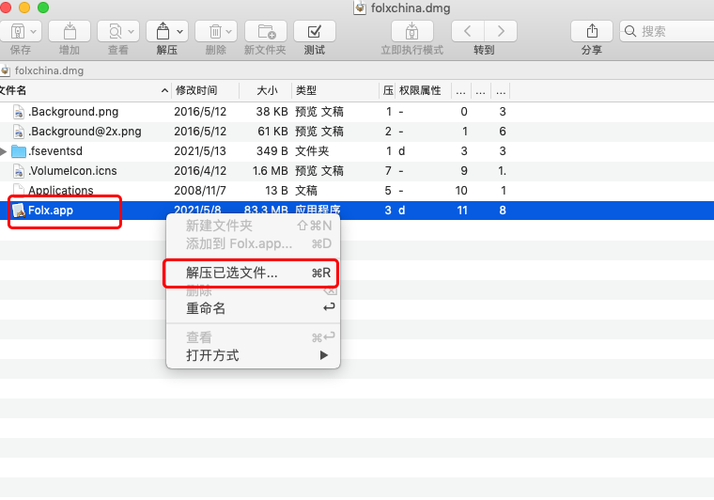Click the Add (增加) toolbar icon

pos(70,31)
